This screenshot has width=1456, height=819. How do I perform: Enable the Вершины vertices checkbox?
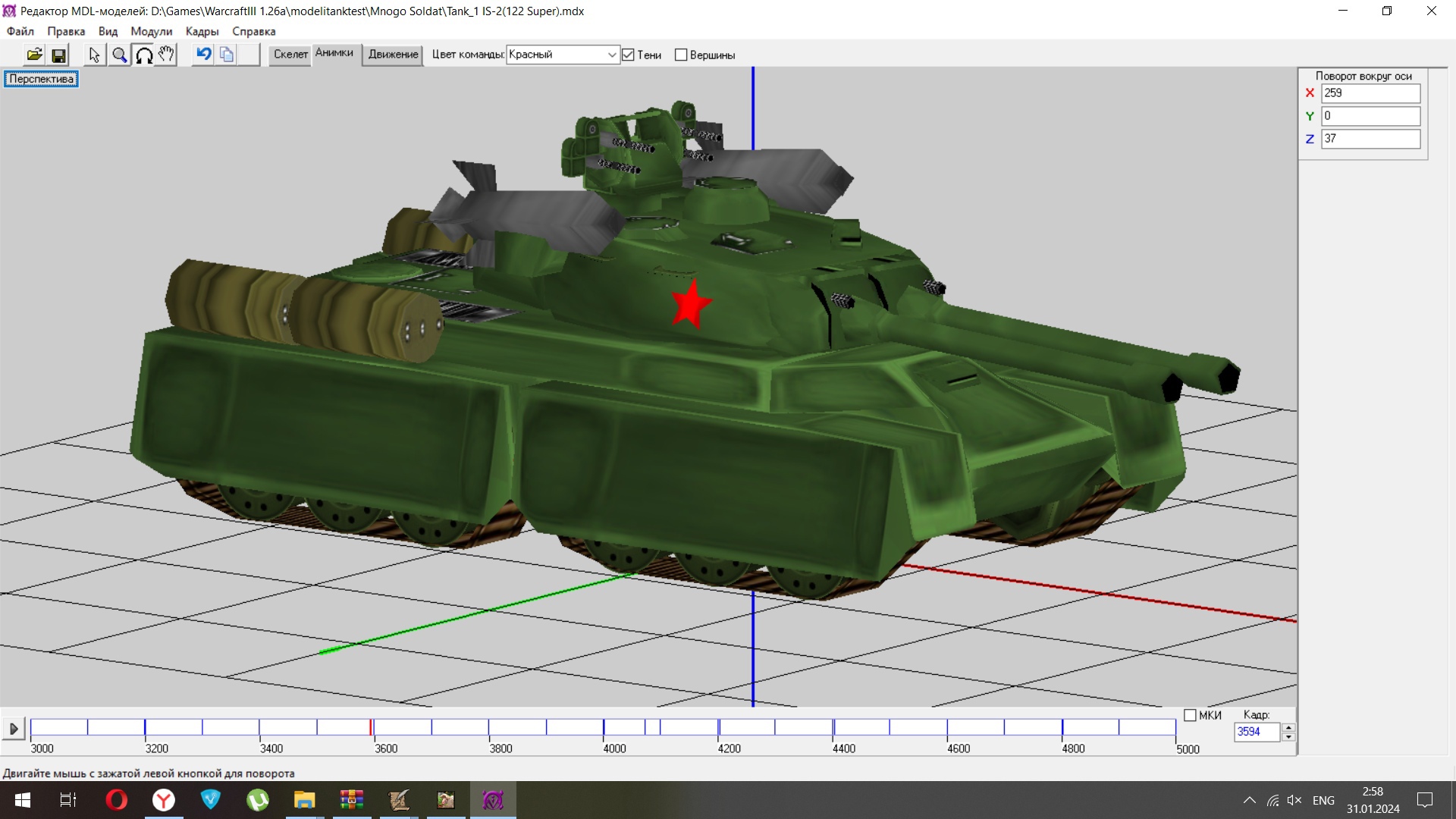(x=681, y=55)
